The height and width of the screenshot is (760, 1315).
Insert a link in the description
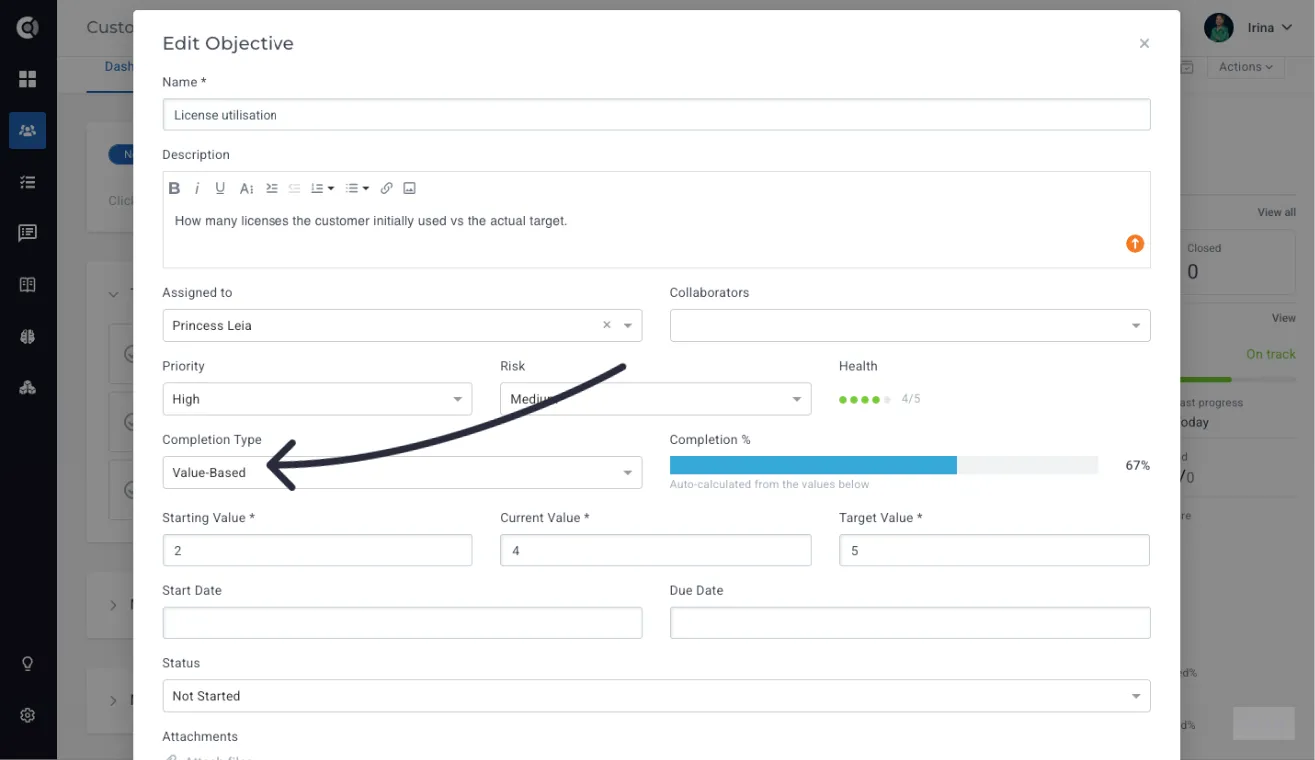point(386,188)
